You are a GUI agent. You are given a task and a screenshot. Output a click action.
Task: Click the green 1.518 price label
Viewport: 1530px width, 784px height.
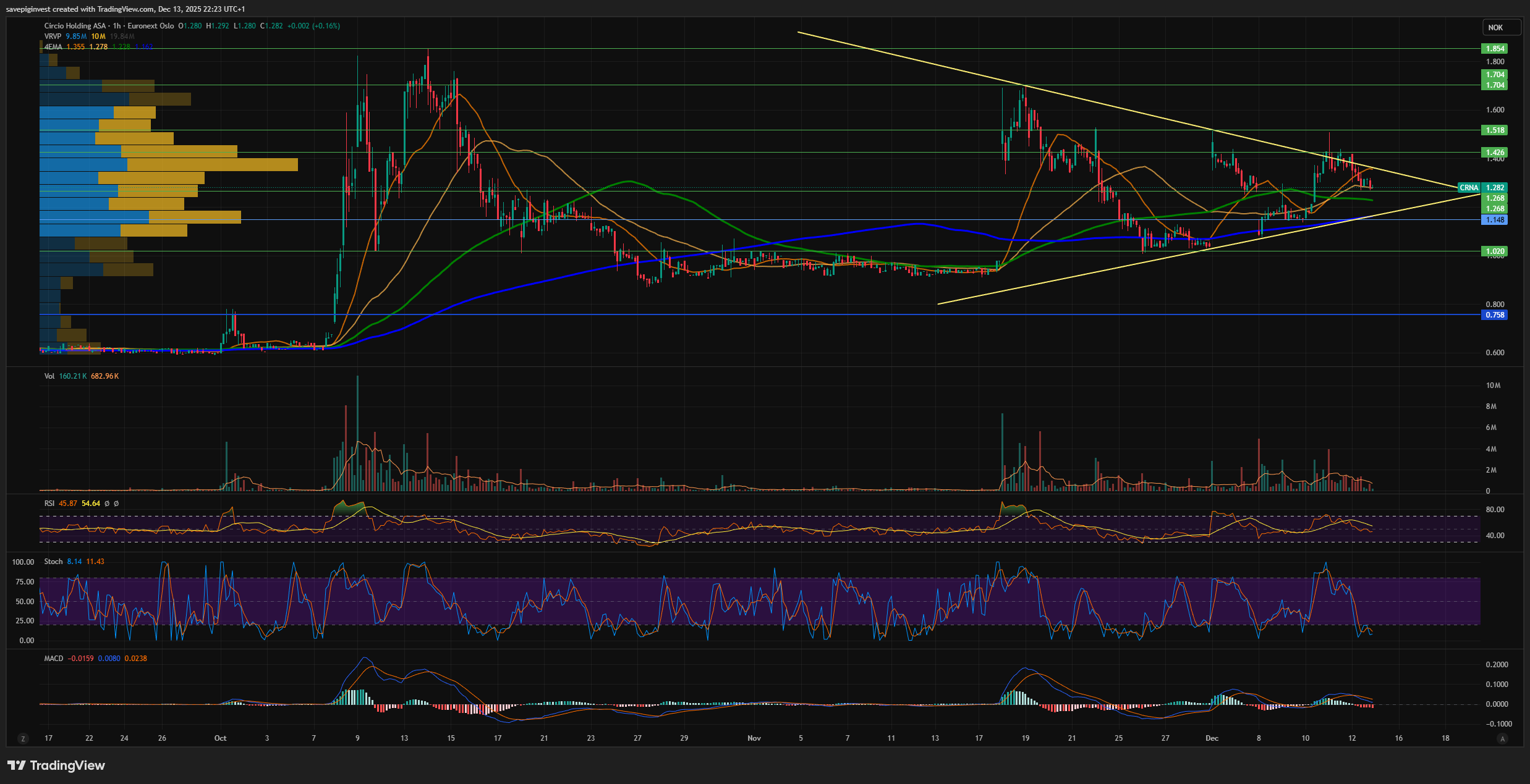pyautogui.click(x=1495, y=130)
